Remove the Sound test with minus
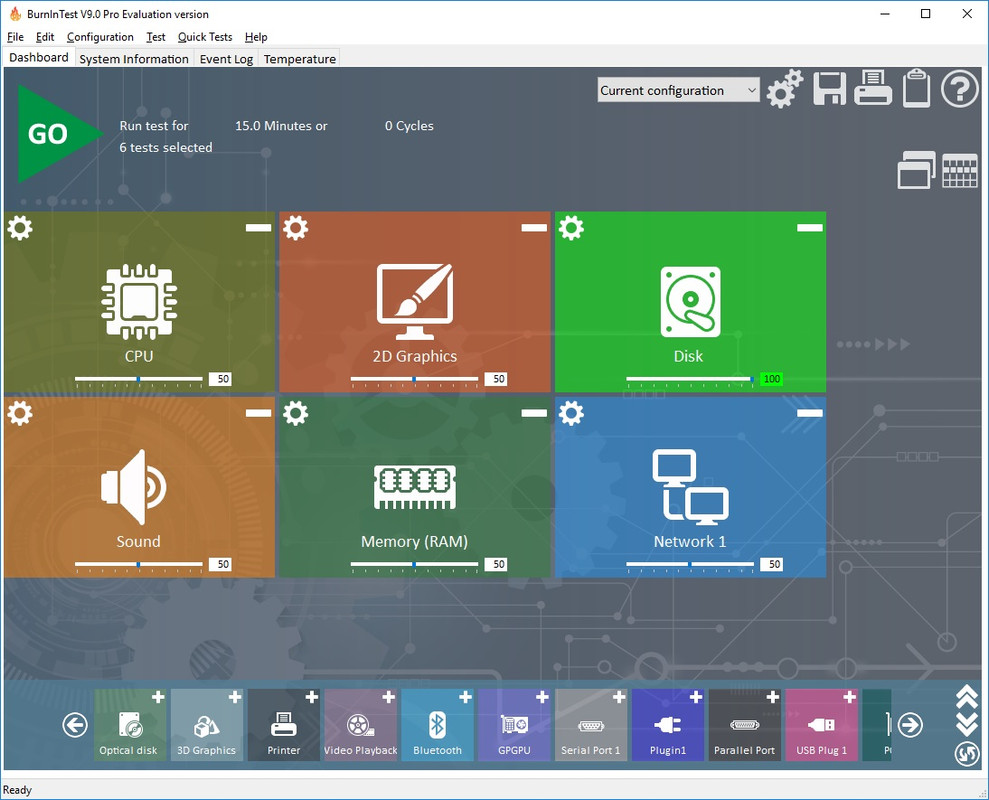This screenshot has width=989, height=800. 259,413
